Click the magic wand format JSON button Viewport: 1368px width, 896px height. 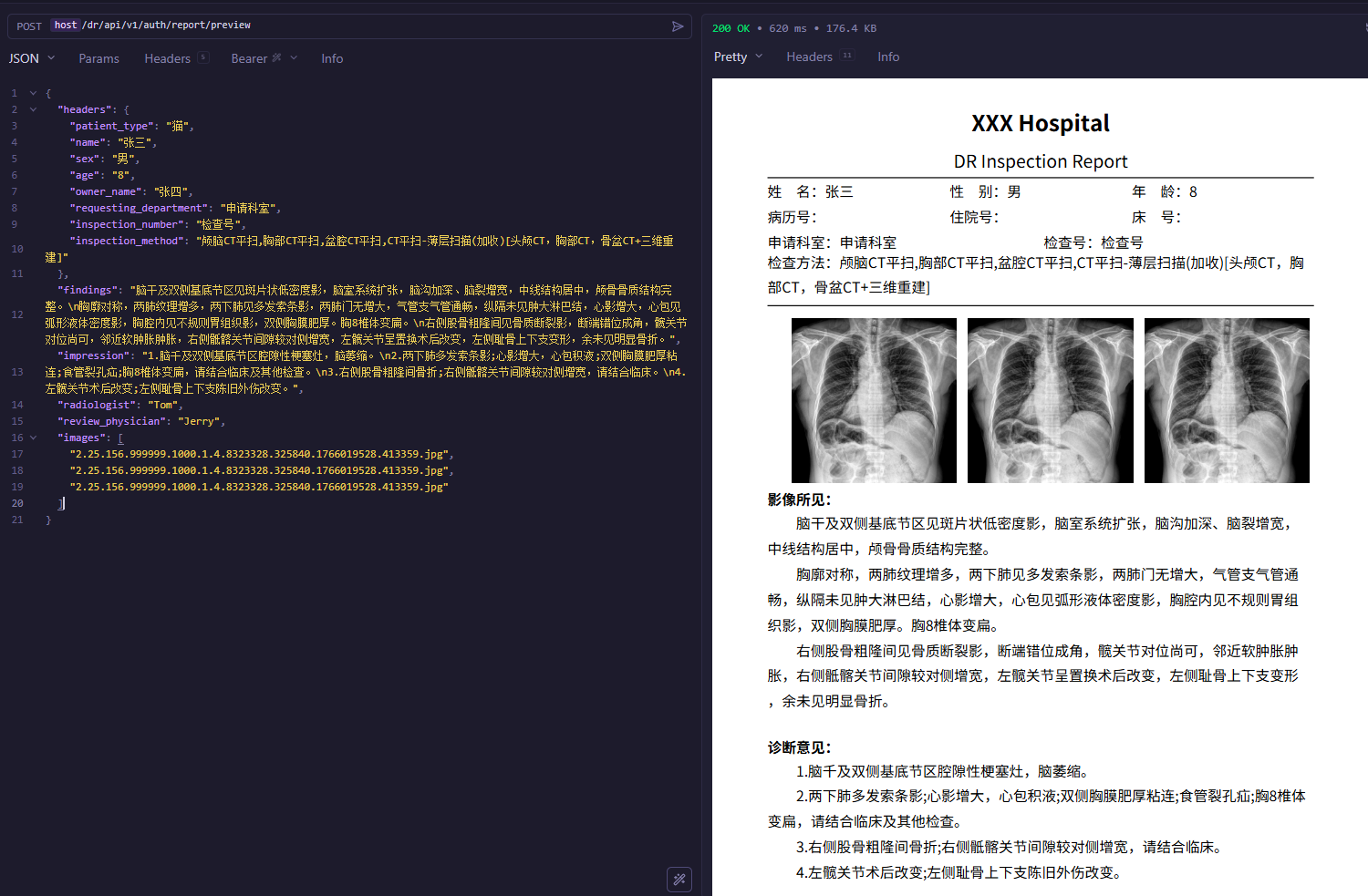pos(679,880)
